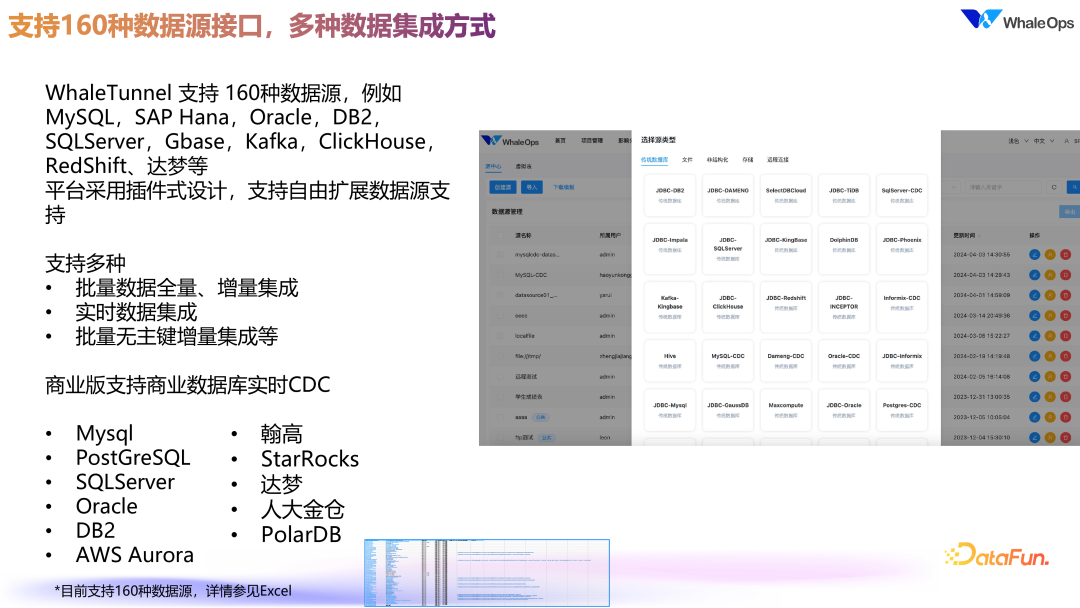Select the JDBC-DB2 source card
Screen dimensions: 1080x608
point(669,196)
